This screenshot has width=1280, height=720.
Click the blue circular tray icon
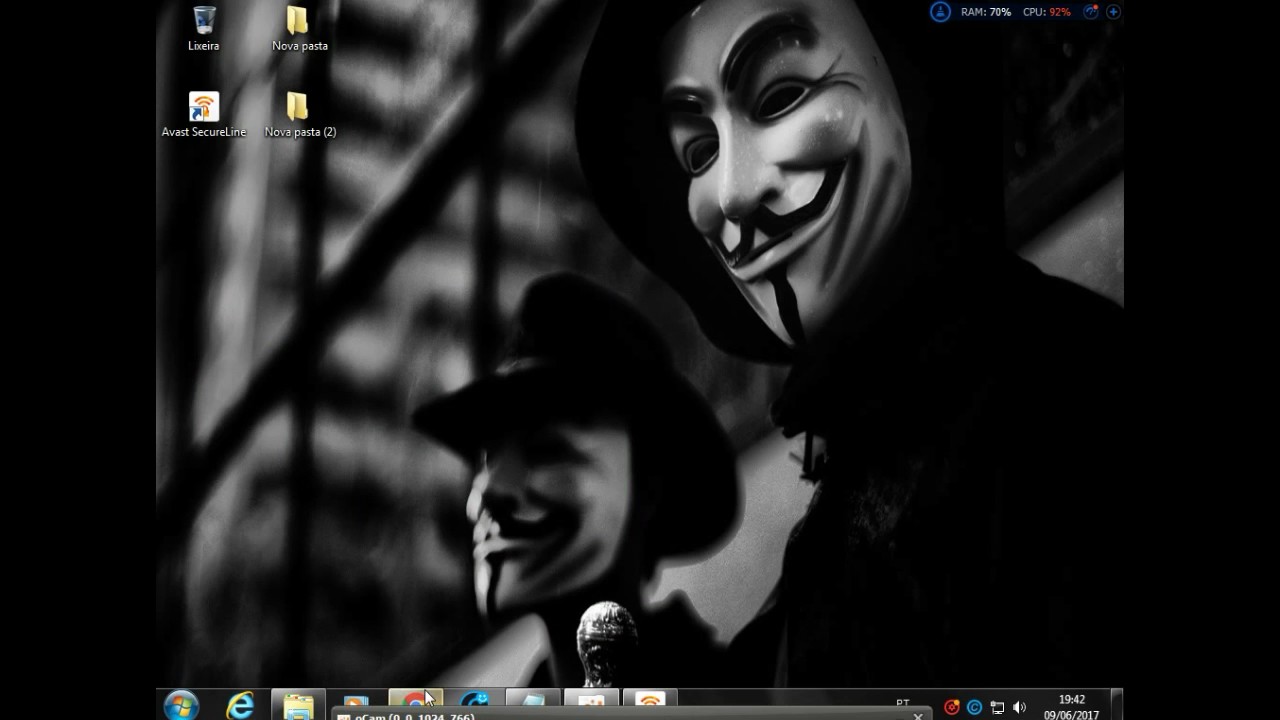coord(974,707)
